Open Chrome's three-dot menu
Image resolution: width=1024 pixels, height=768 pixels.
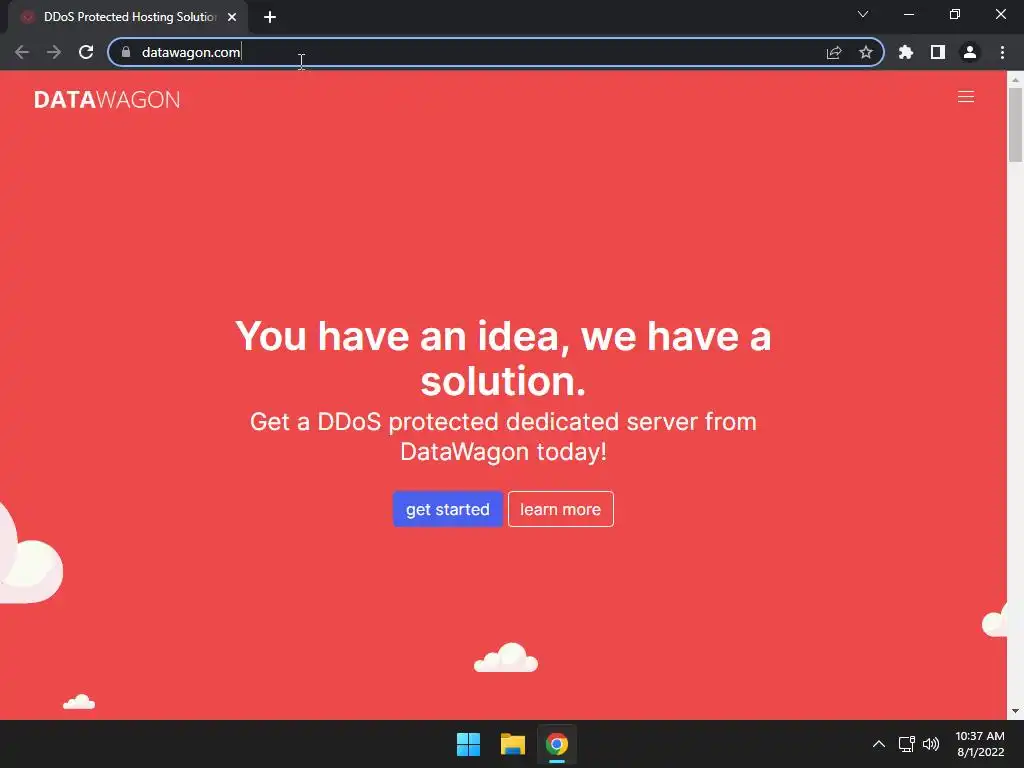[1002, 52]
